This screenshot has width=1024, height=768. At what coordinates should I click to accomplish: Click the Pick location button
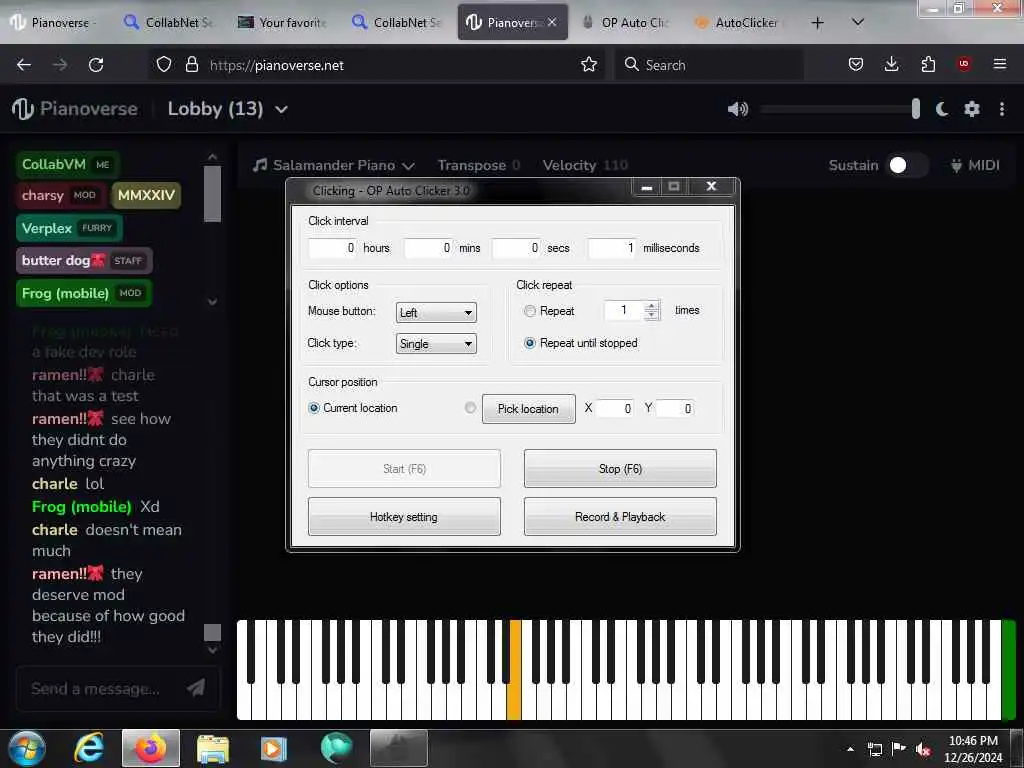pyautogui.click(x=528, y=409)
